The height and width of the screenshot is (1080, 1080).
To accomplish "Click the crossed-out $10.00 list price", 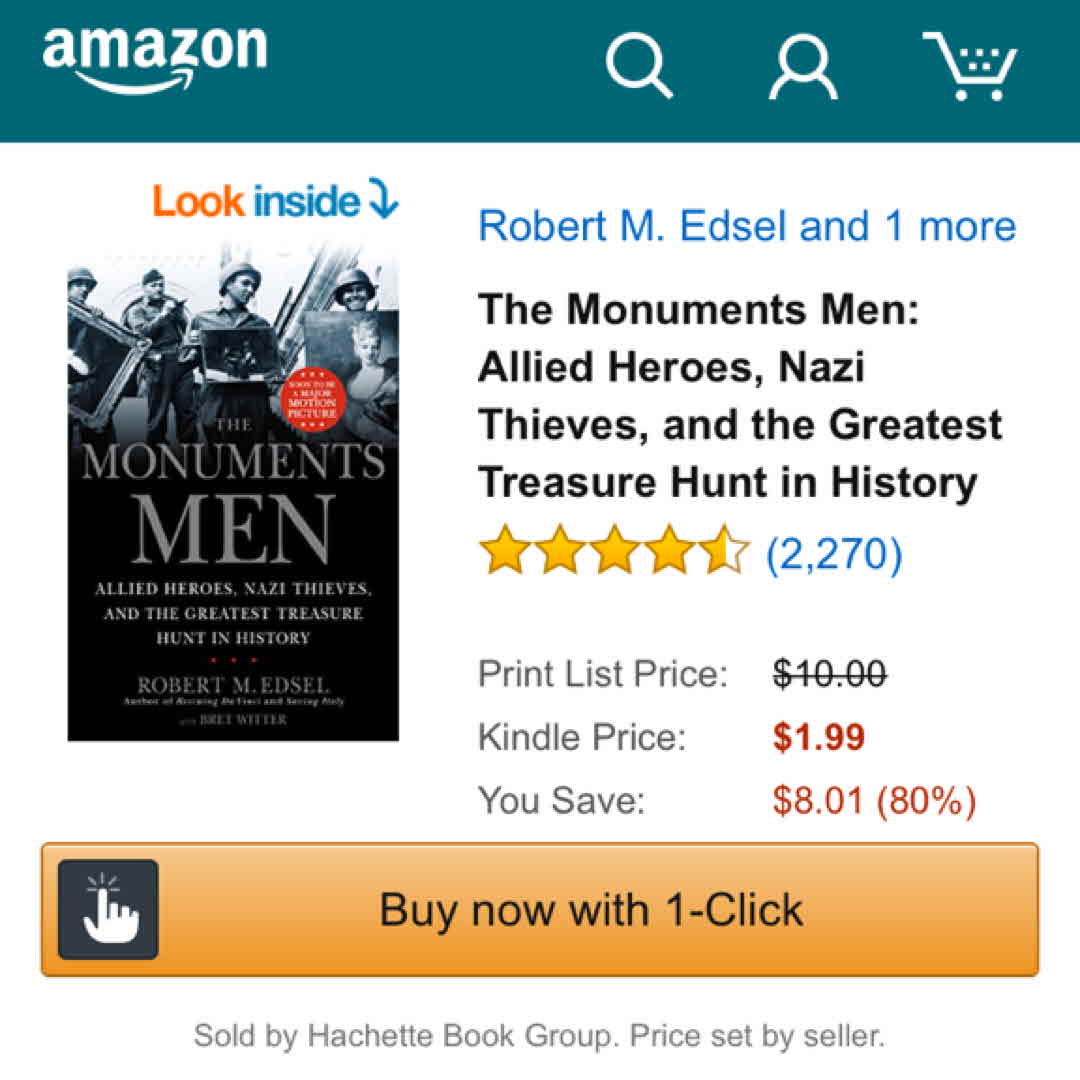I will 829,674.
